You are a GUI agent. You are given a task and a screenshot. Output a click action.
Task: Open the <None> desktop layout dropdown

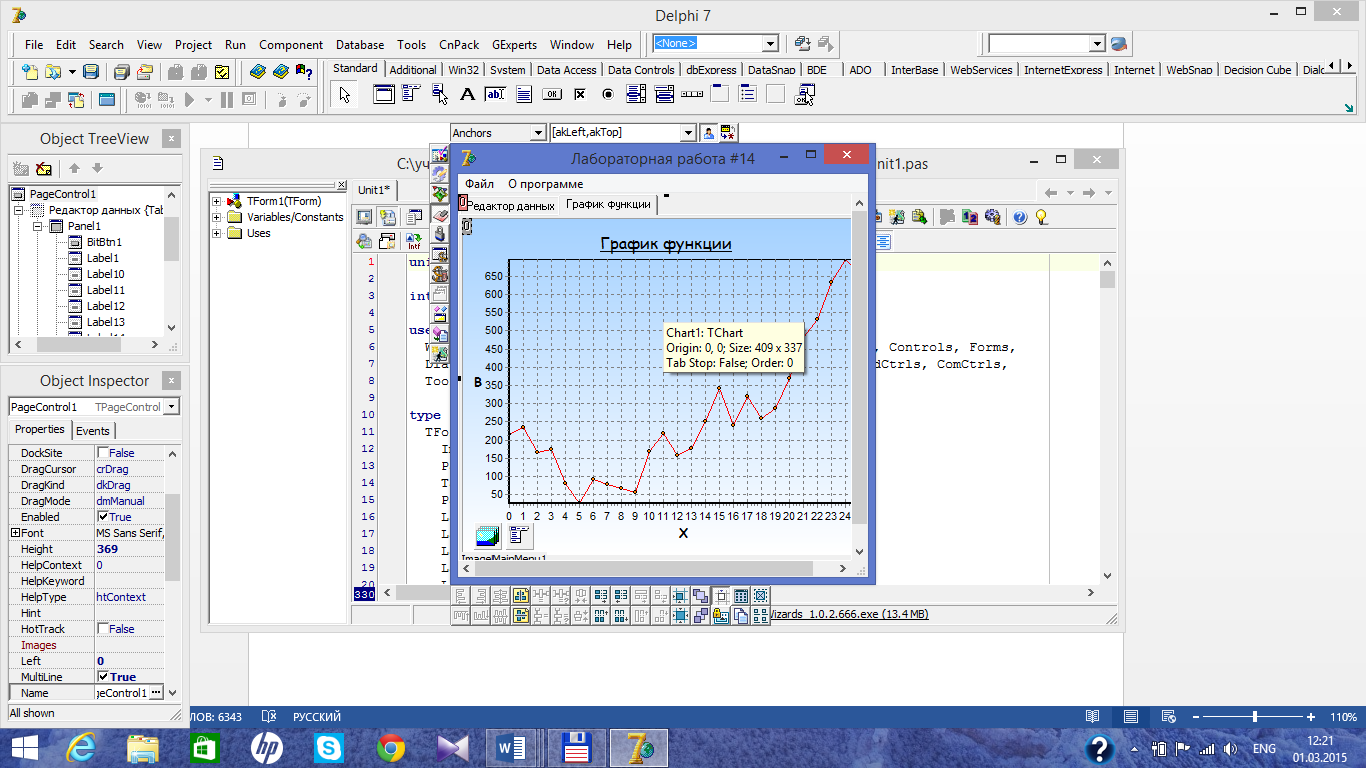coord(770,43)
